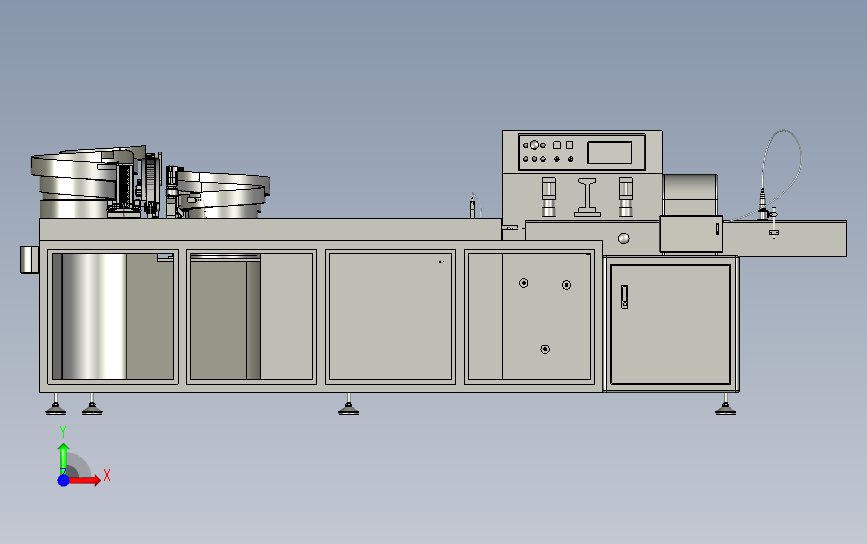867x544 pixels.
Task: Select the small box with handle under the cover
Action: (691, 234)
